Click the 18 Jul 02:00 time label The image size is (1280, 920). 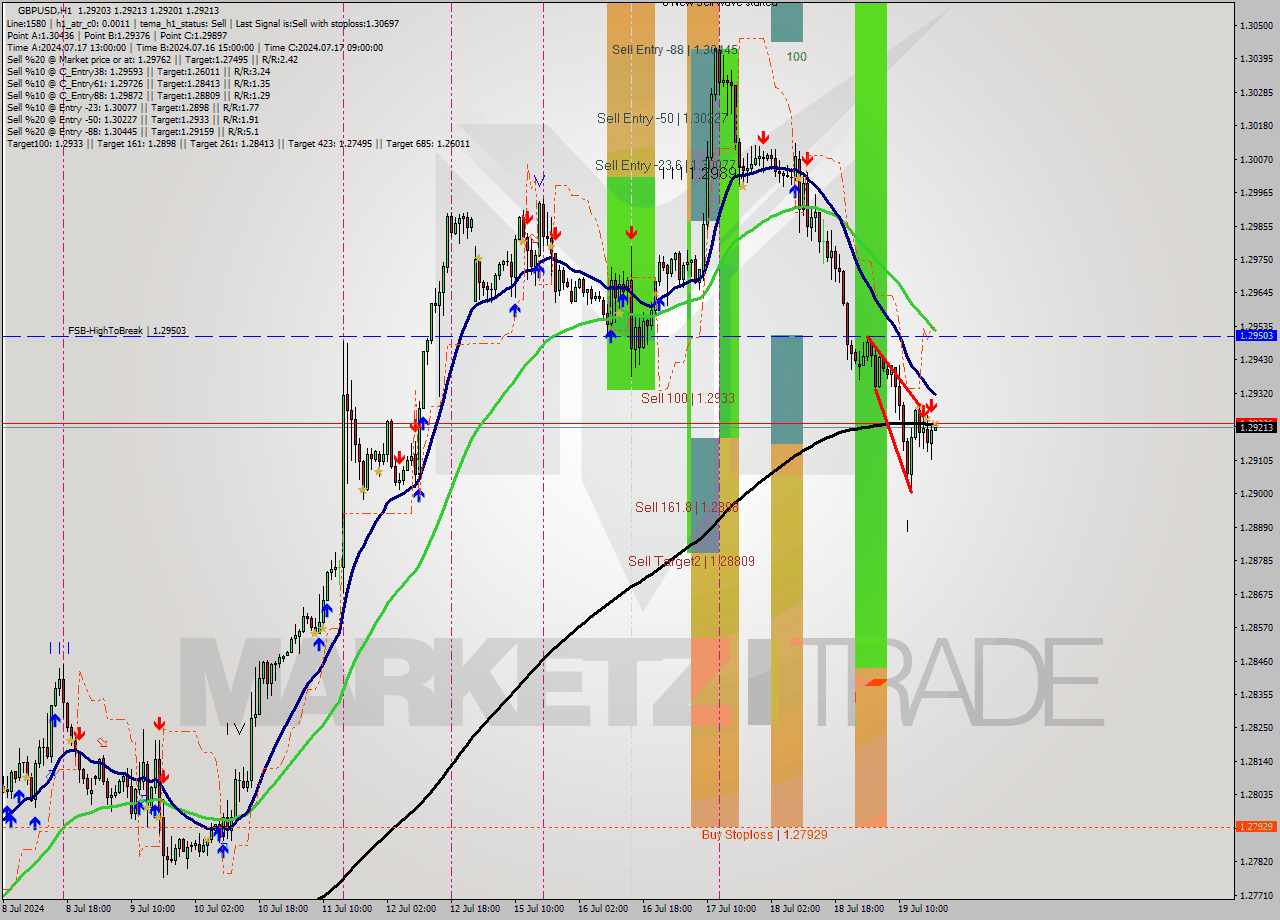pos(796,909)
